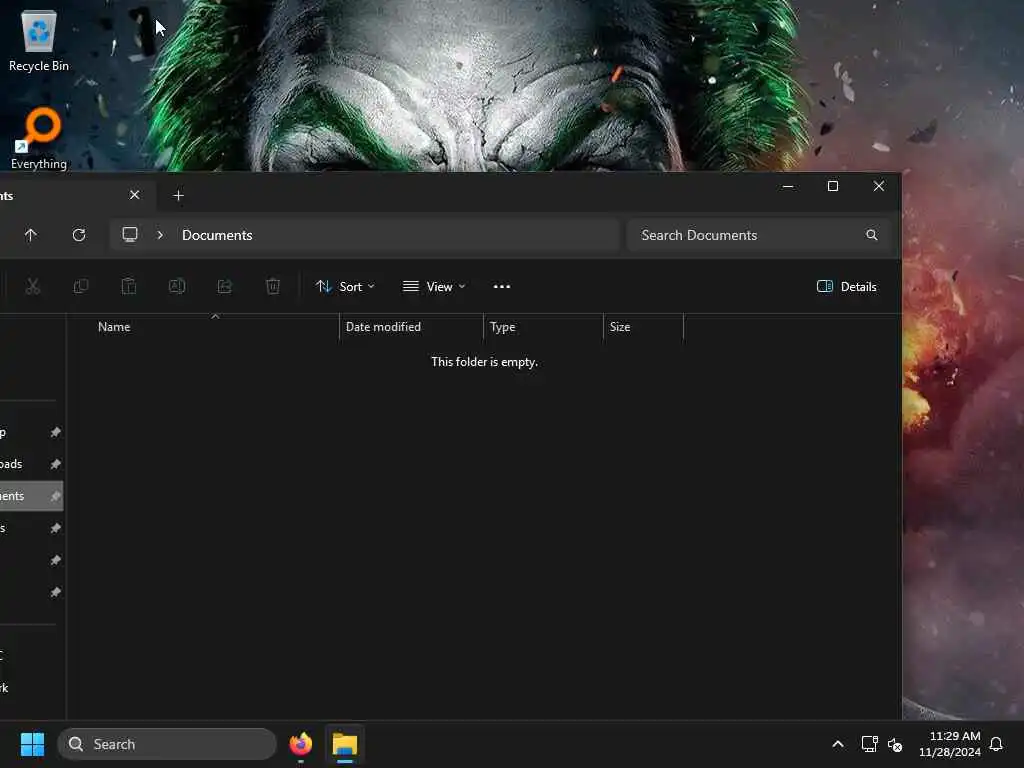
Task: Open the Sort dropdown menu
Action: [x=345, y=287]
